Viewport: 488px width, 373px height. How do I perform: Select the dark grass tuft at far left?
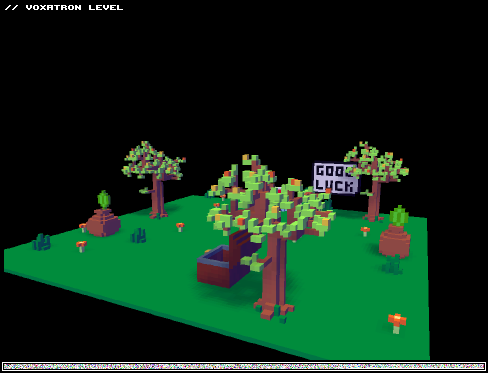click(x=42, y=242)
